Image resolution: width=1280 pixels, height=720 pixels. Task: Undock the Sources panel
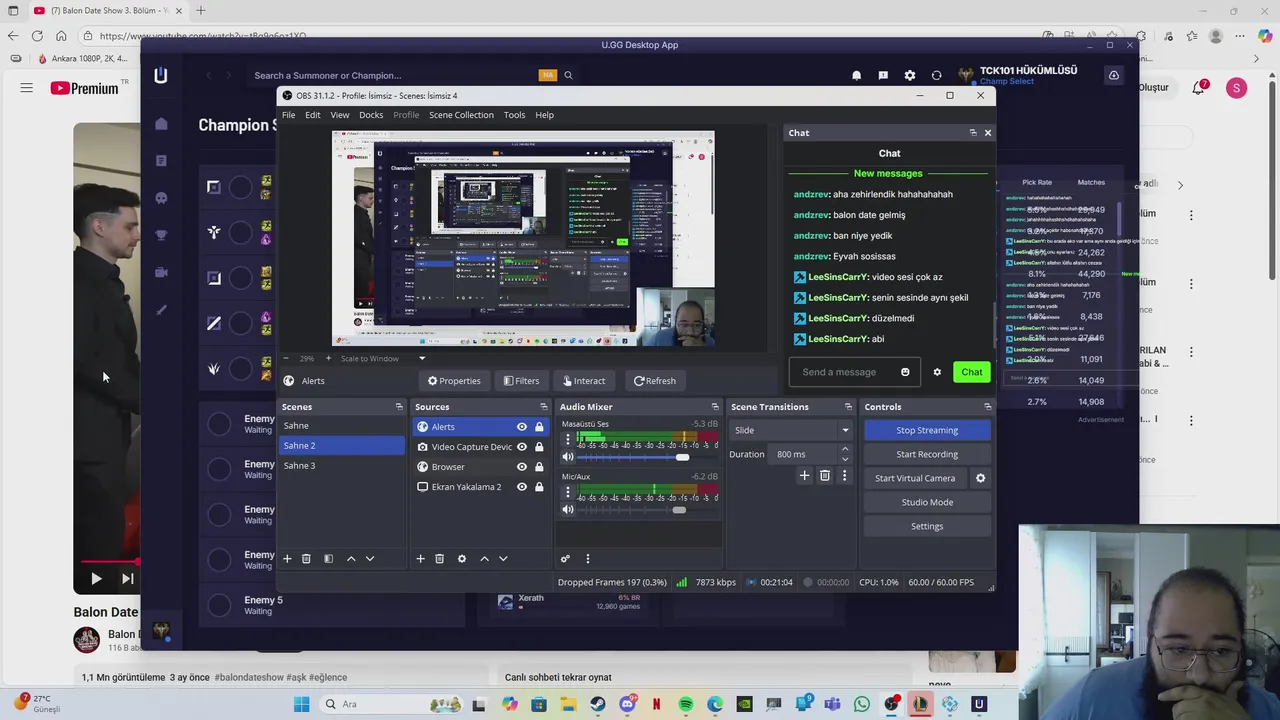pyautogui.click(x=543, y=407)
